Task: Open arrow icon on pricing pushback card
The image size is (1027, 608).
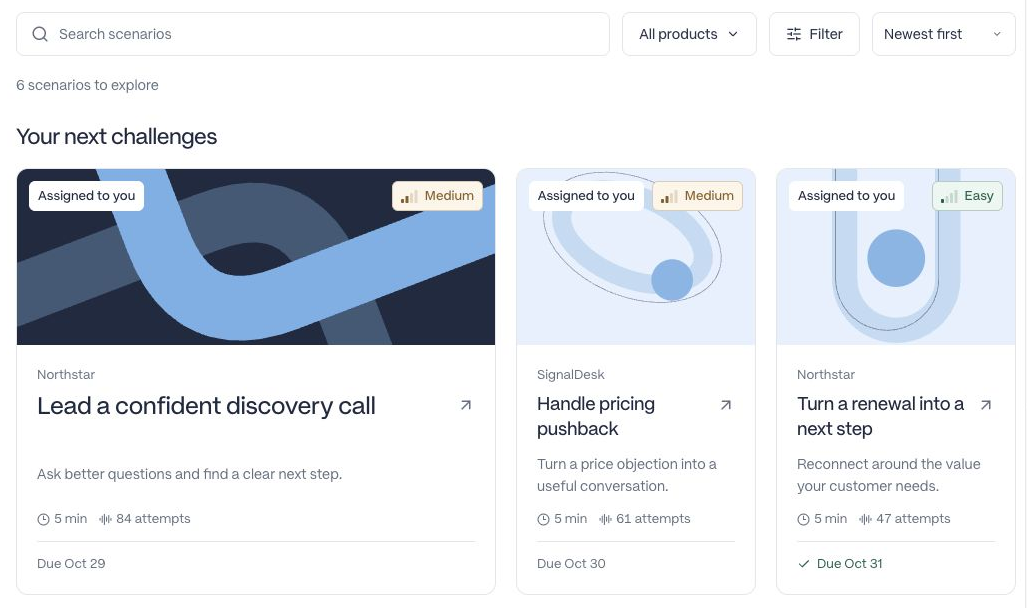Action: click(x=726, y=405)
